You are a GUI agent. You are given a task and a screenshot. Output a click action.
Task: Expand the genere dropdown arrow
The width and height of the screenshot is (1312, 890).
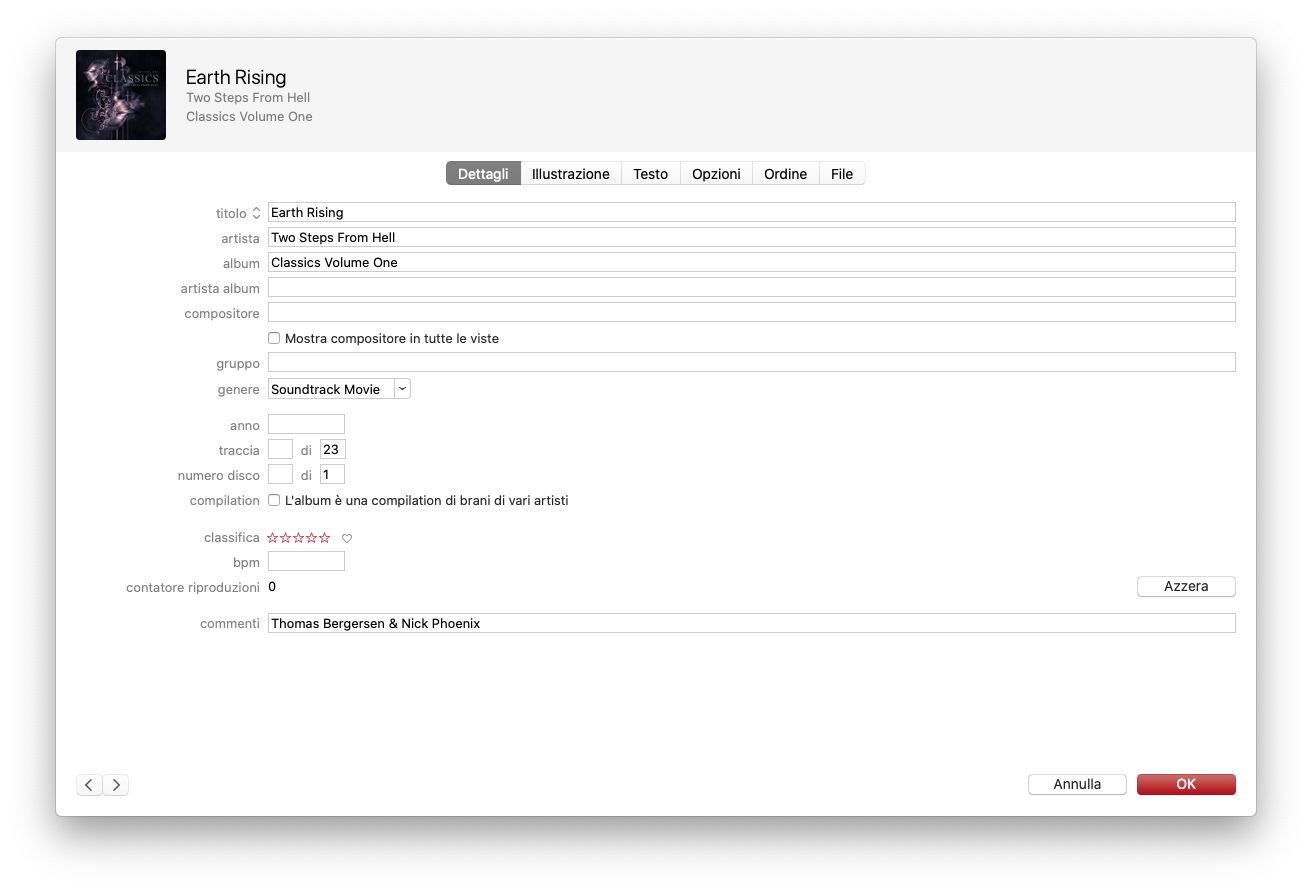[x=402, y=389]
